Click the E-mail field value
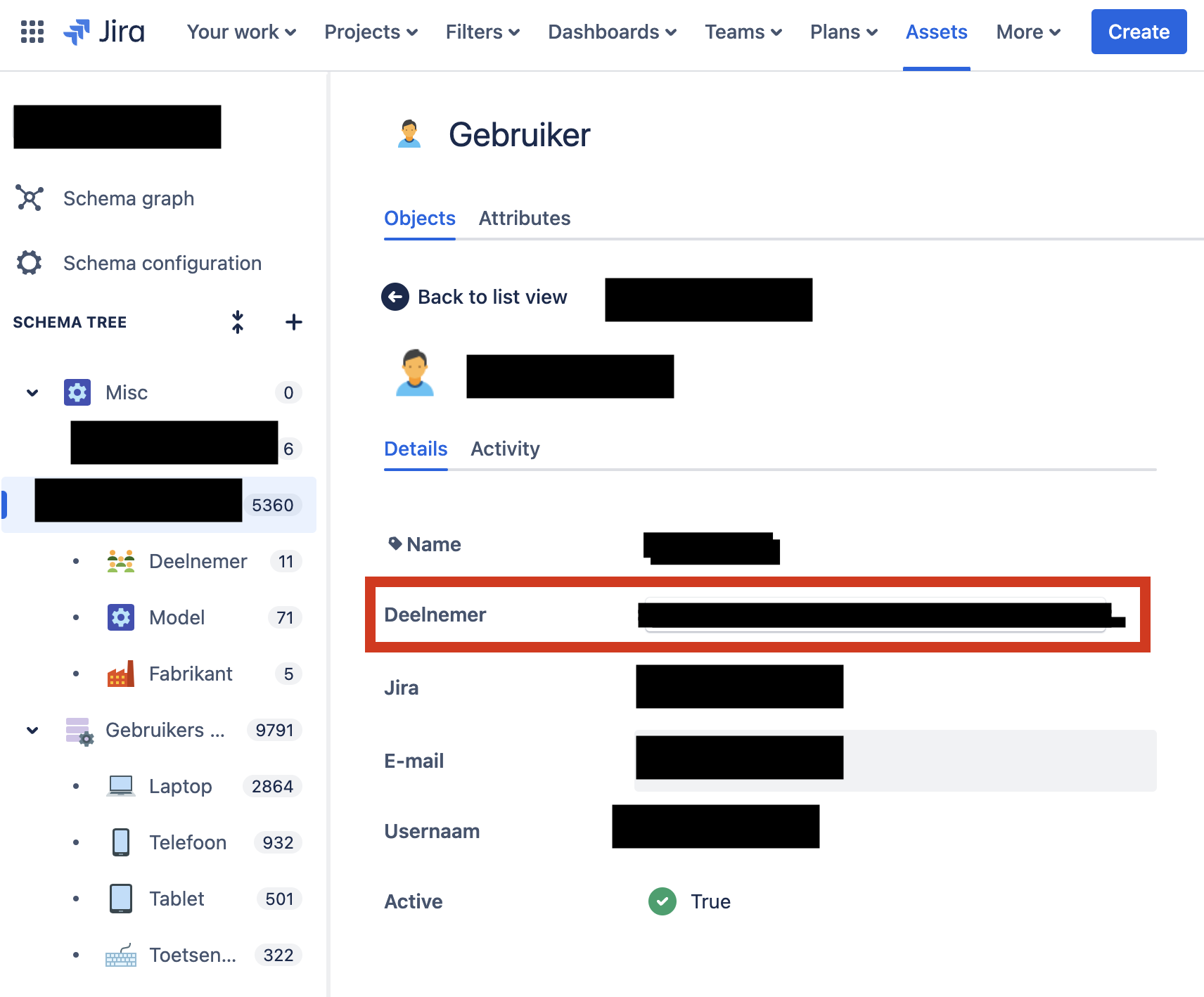The width and height of the screenshot is (1204, 997). [x=895, y=761]
